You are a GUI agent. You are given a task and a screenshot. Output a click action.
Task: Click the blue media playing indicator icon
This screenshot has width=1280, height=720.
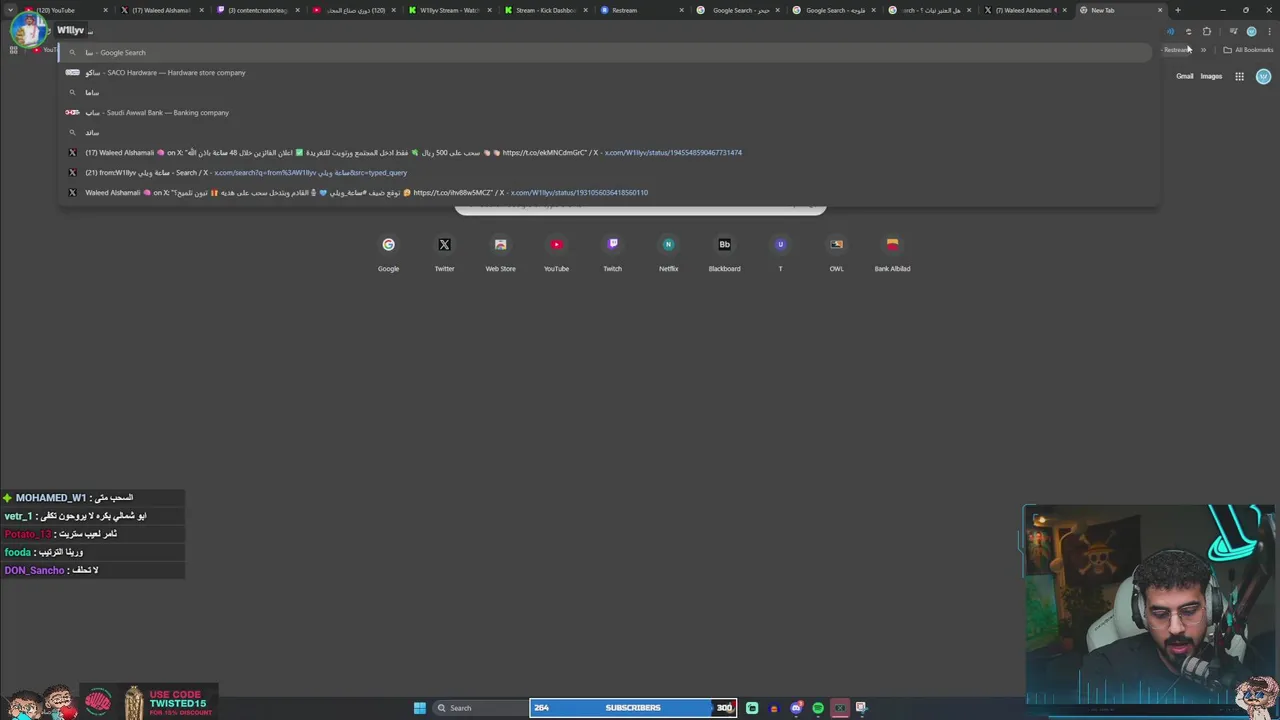1170,31
